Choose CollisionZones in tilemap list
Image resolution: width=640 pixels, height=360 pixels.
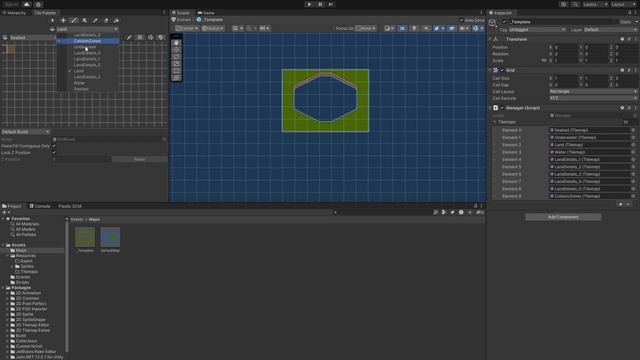[88, 41]
